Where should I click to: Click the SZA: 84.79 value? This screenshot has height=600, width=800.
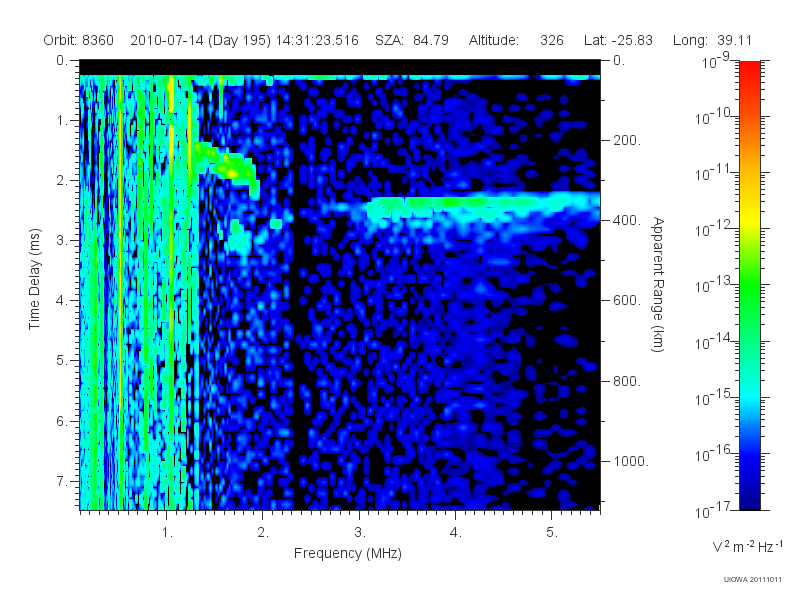point(412,40)
